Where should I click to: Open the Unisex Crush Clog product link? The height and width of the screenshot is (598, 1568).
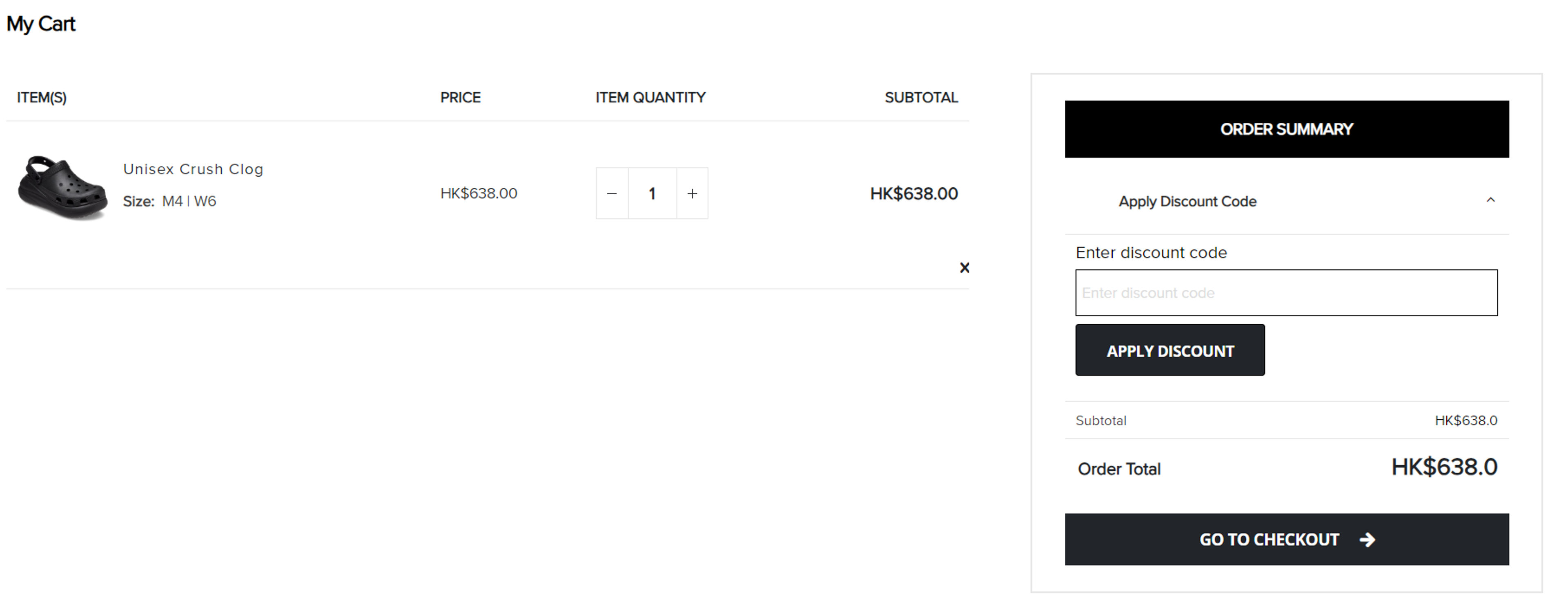click(193, 169)
